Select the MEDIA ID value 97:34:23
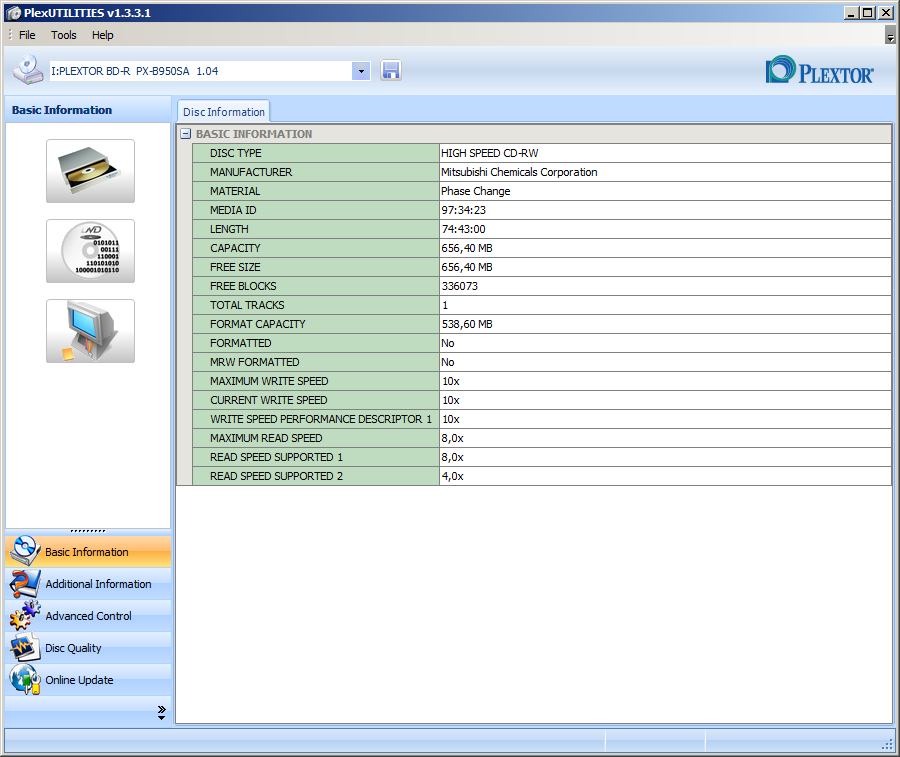Screen dimensions: 900x757 [x=463, y=210]
